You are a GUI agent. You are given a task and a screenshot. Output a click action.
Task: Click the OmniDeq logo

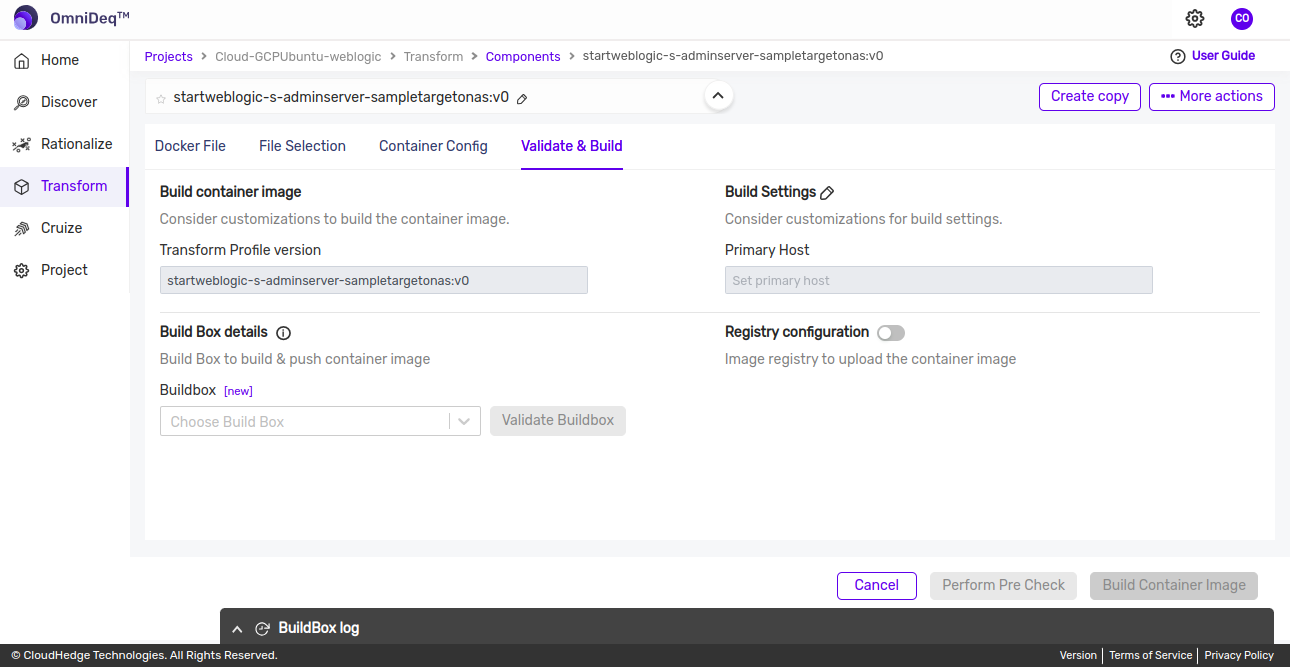pos(26,18)
